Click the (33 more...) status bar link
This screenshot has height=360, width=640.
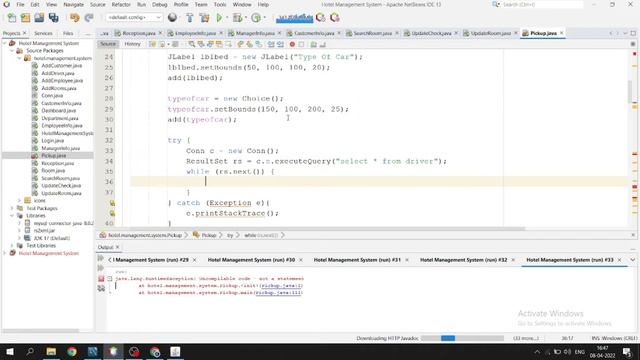pos(526,338)
